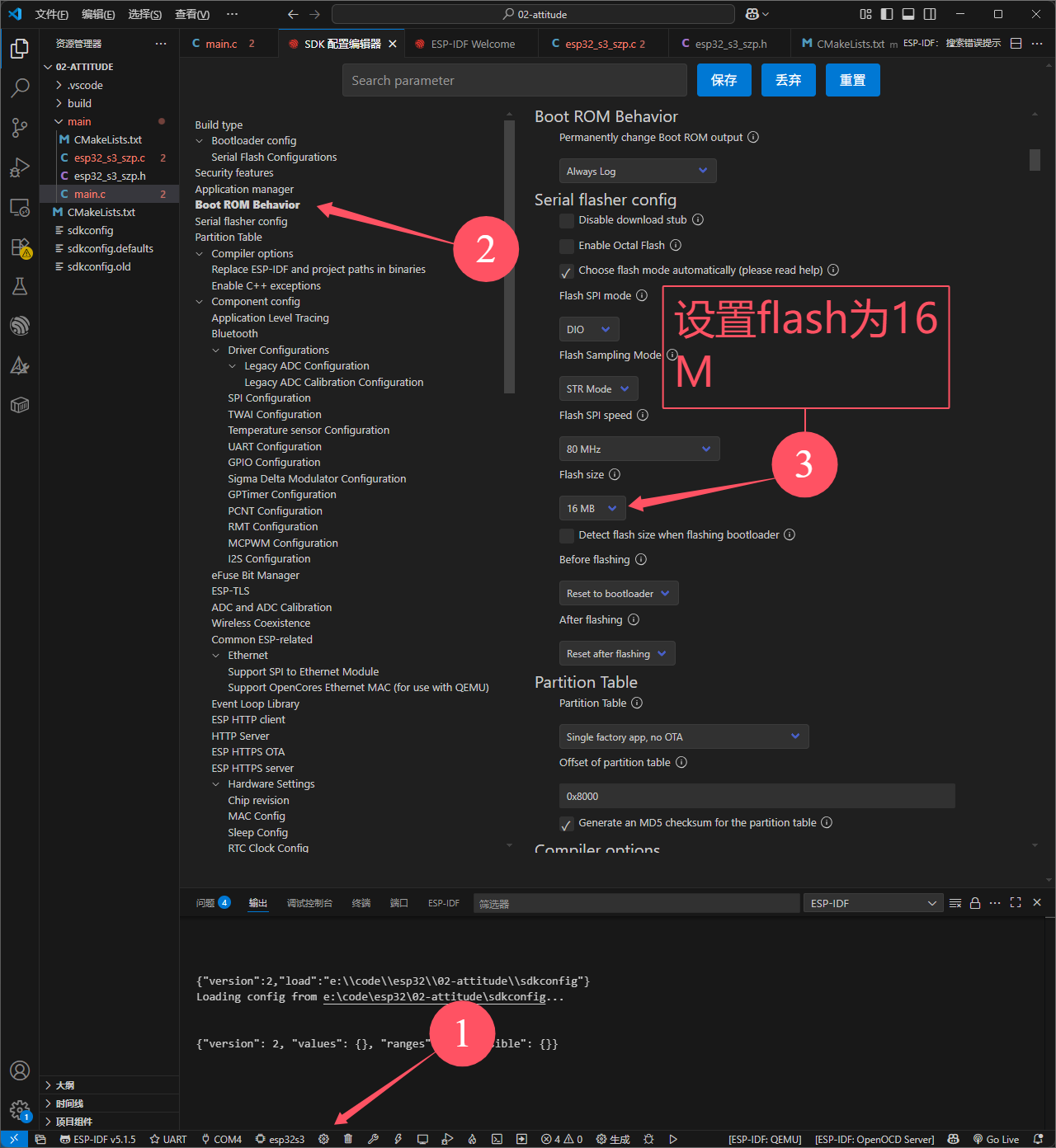Open the Explorer view in activity bar
This screenshot has width=1056, height=1148.
point(20,49)
